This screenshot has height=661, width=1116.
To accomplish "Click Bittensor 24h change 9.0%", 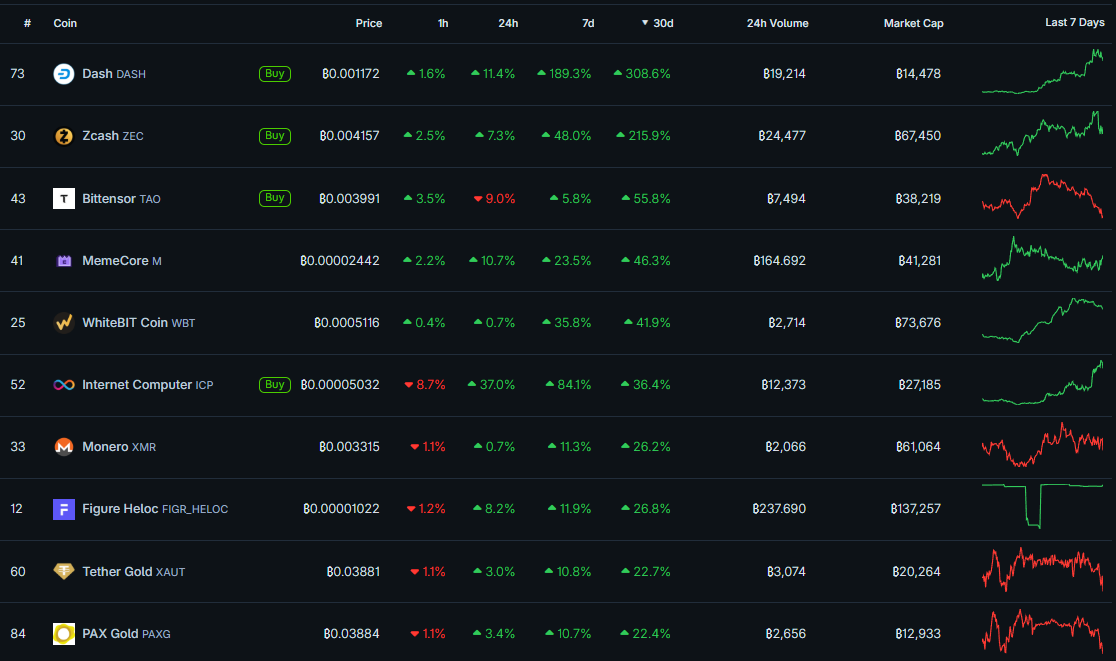I will pyautogui.click(x=494, y=199).
